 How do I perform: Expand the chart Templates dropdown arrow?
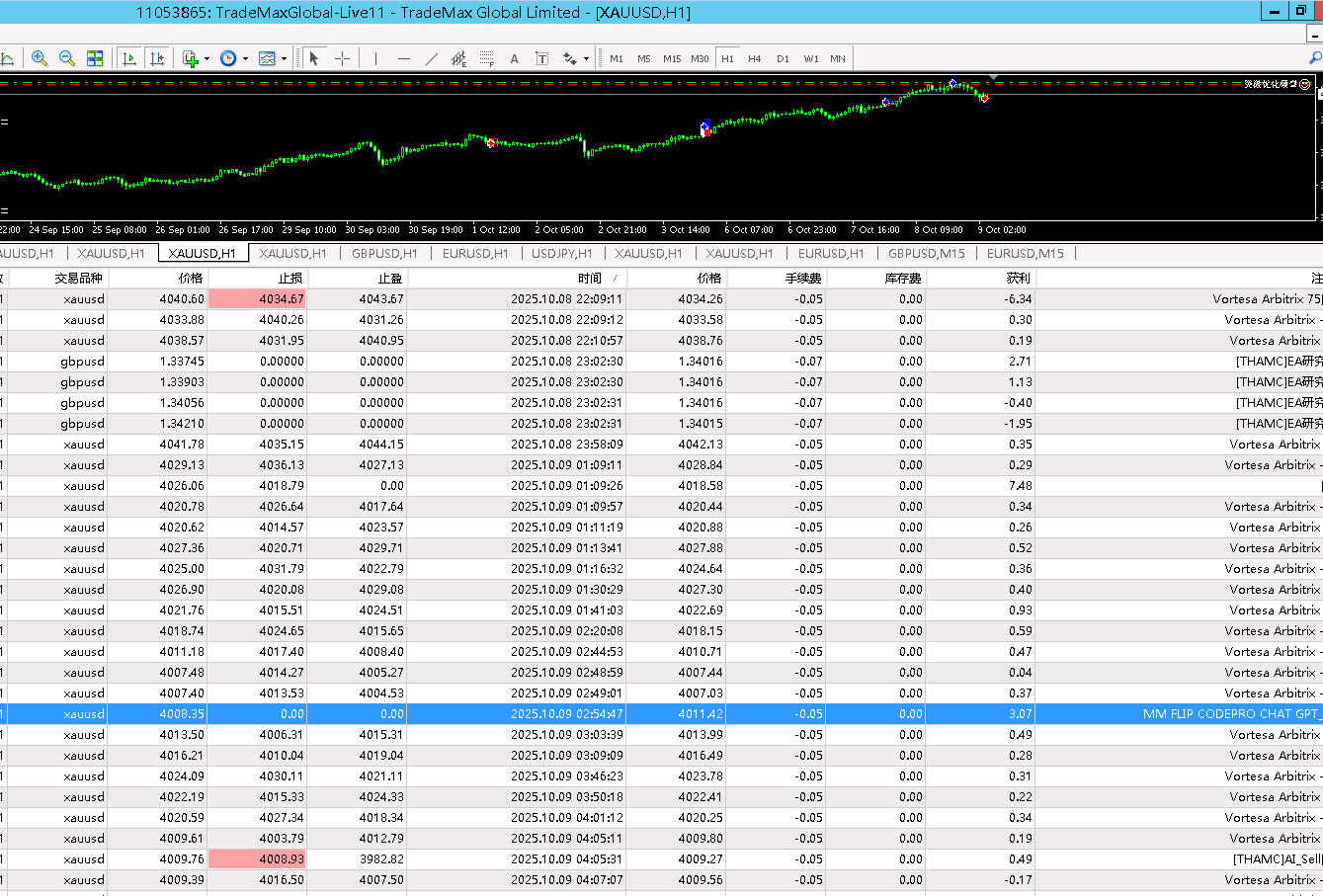click(284, 58)
